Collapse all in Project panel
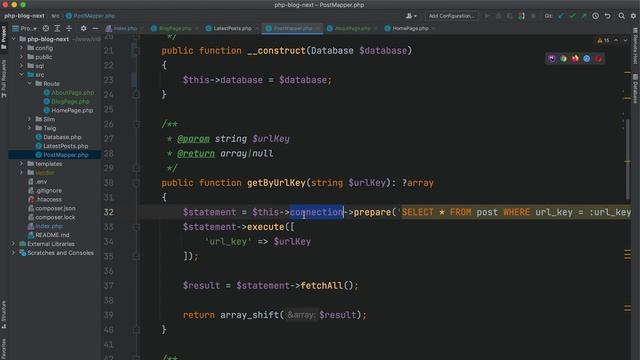The height and width of the screenshot is (360, 640). tap(69, 29)
